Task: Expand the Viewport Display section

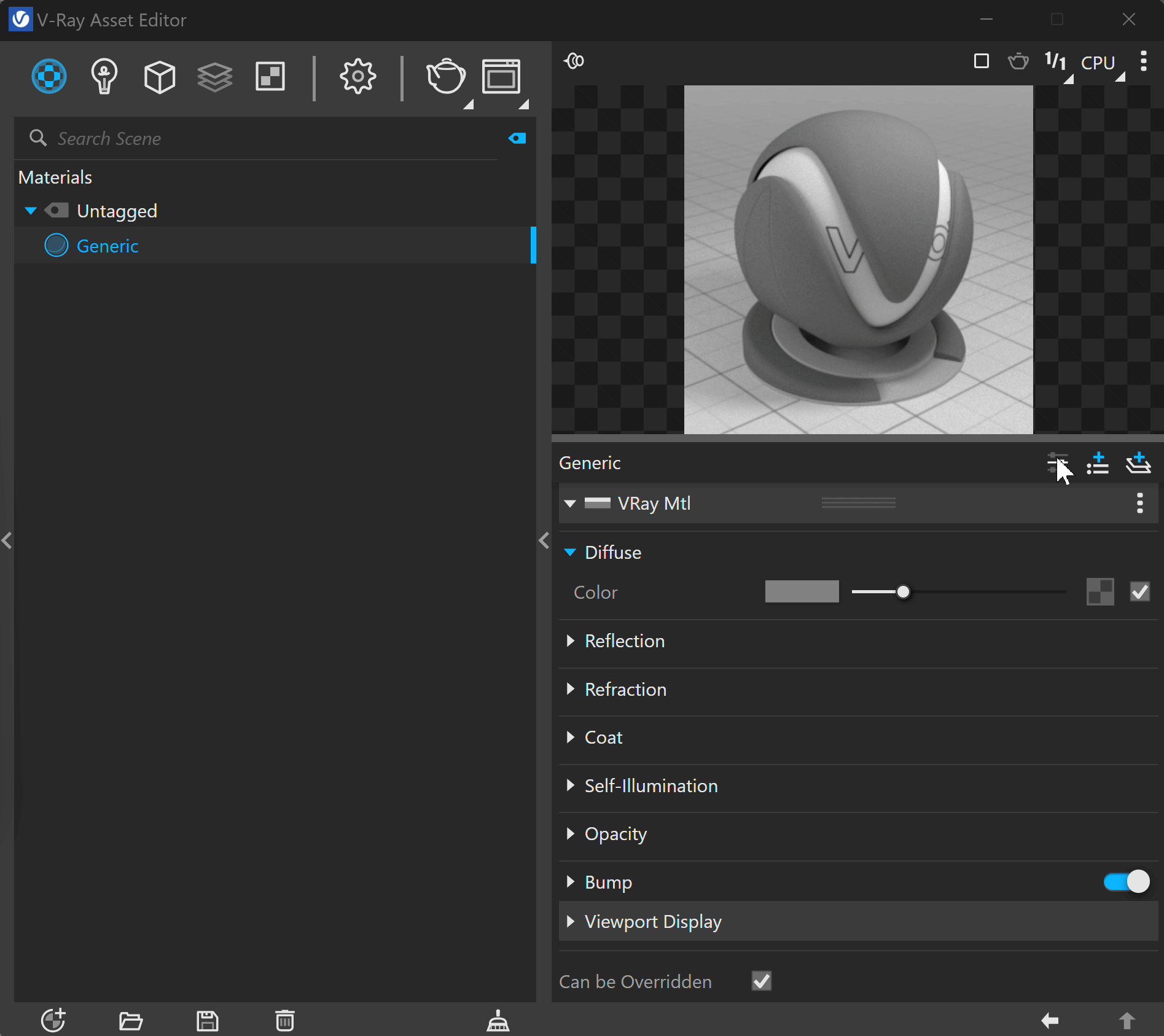Action: pyautogui.click(x=570, y=921)
